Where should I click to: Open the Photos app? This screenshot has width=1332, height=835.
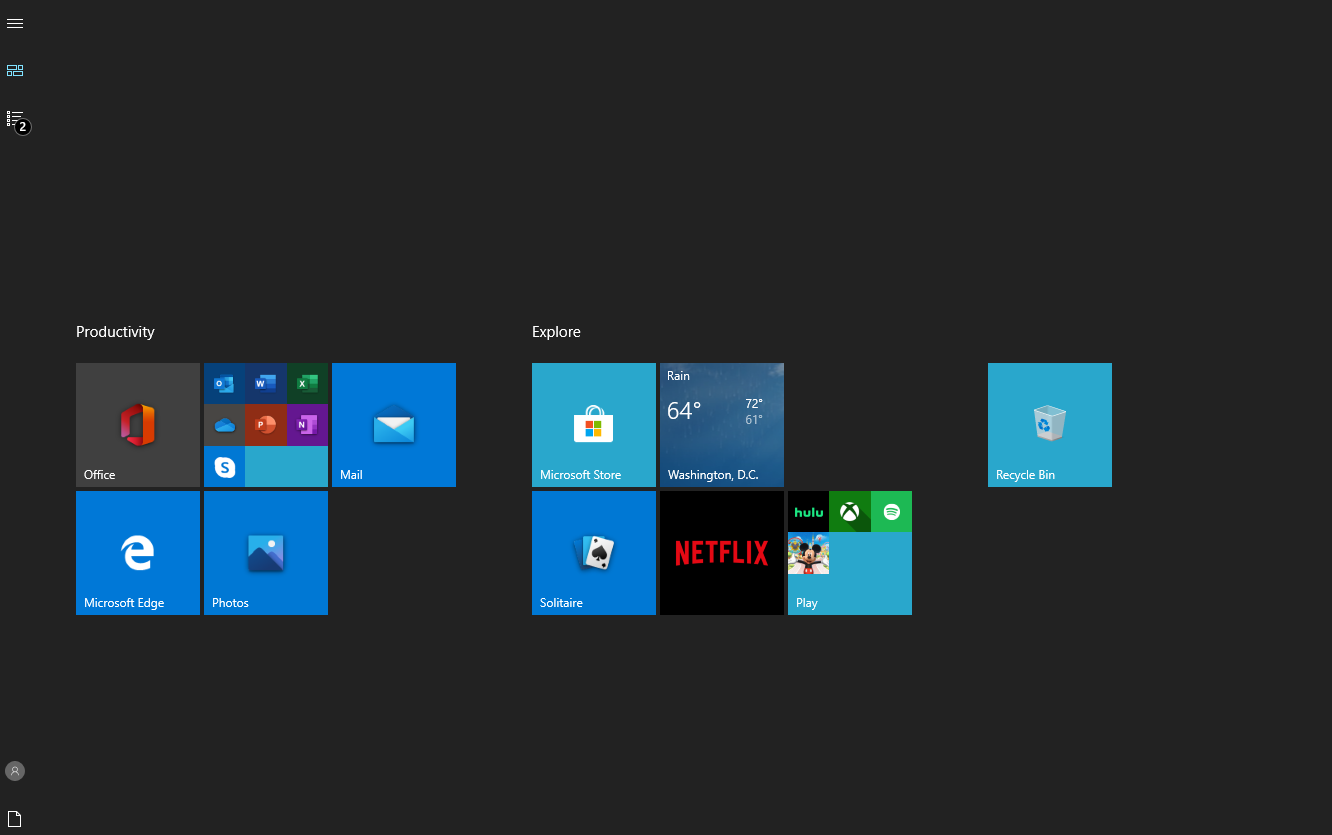coord(265,552)
